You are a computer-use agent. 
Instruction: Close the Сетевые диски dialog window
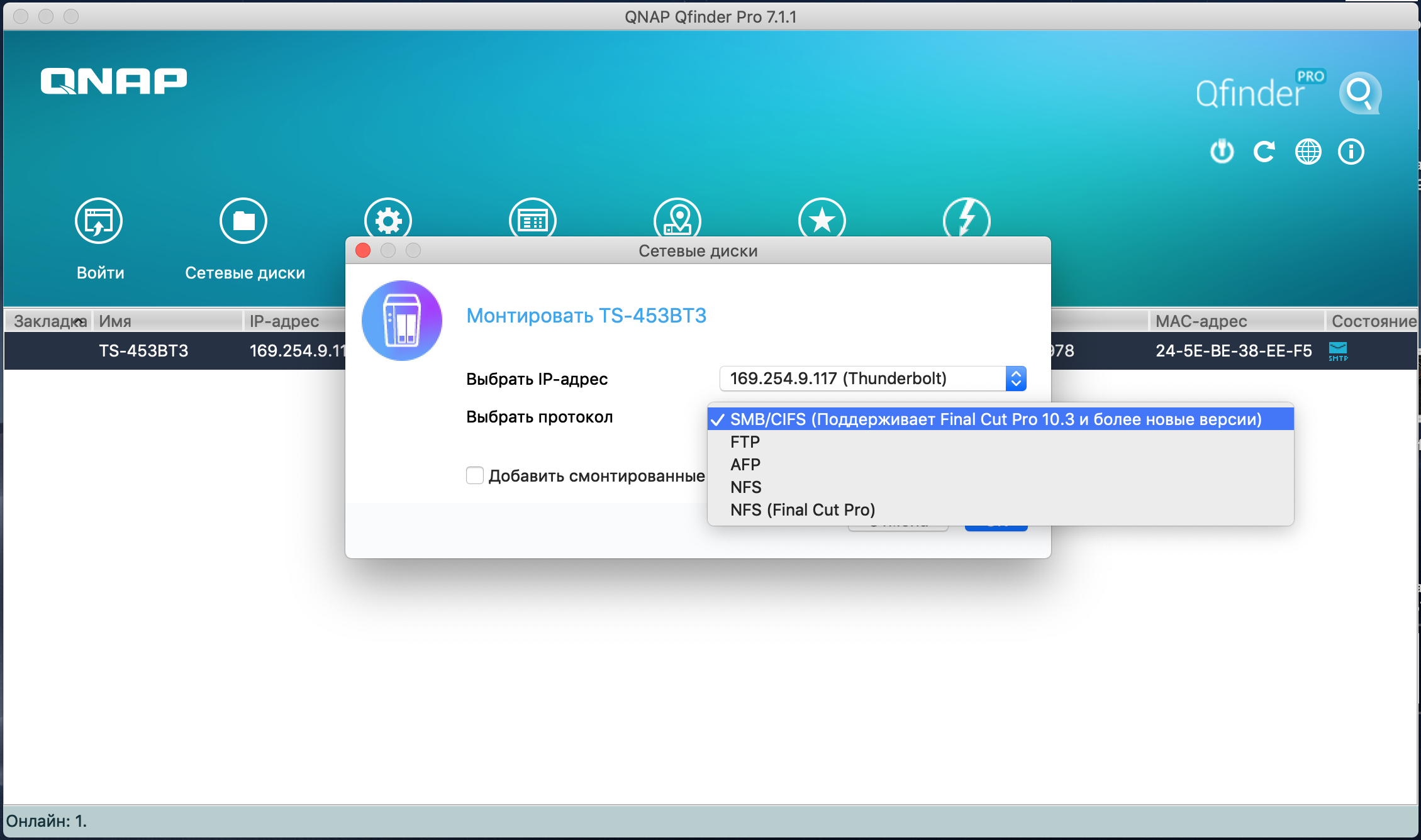(x=363, y=251)
